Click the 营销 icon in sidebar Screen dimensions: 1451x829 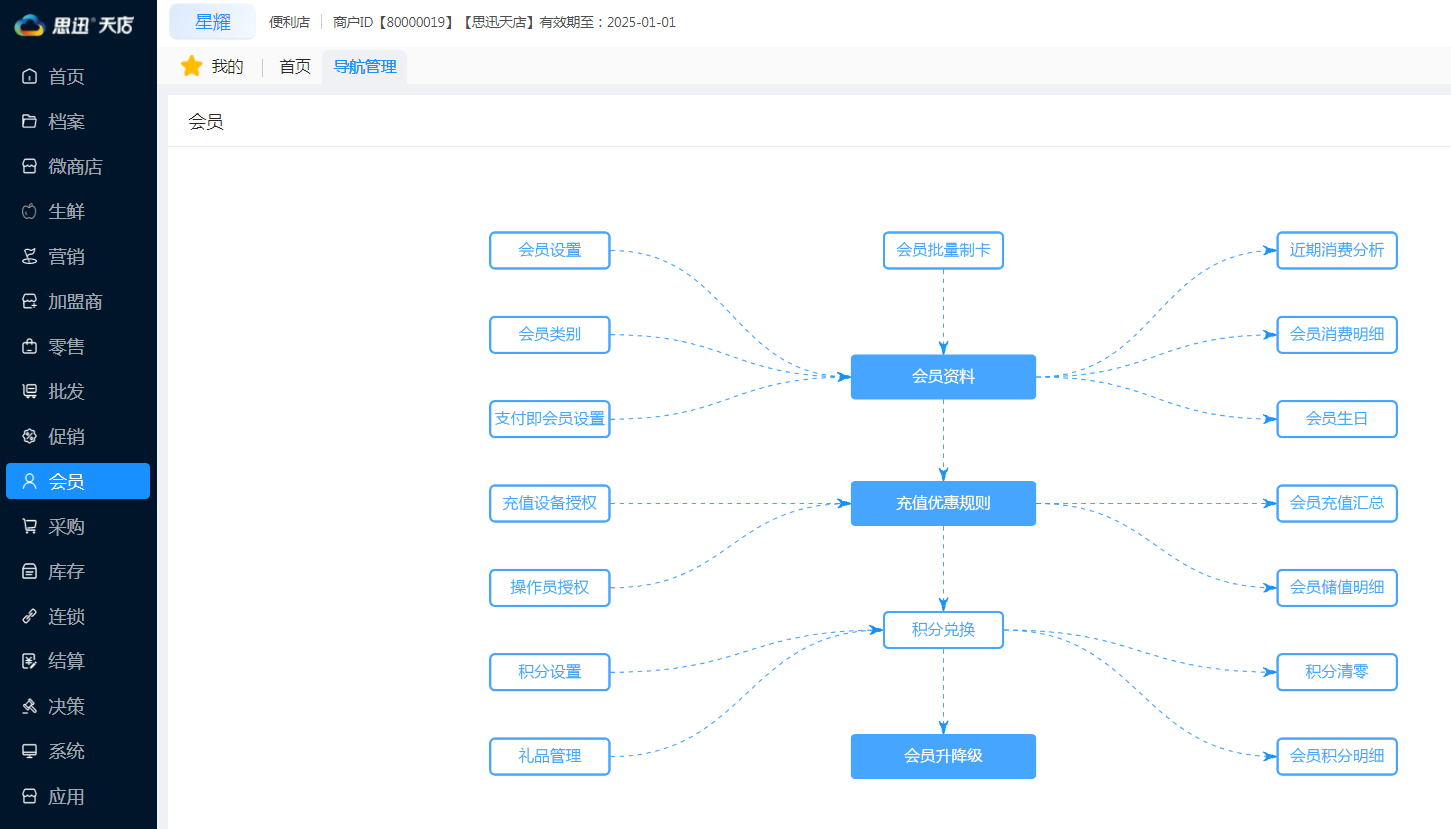tap(29, 257)
